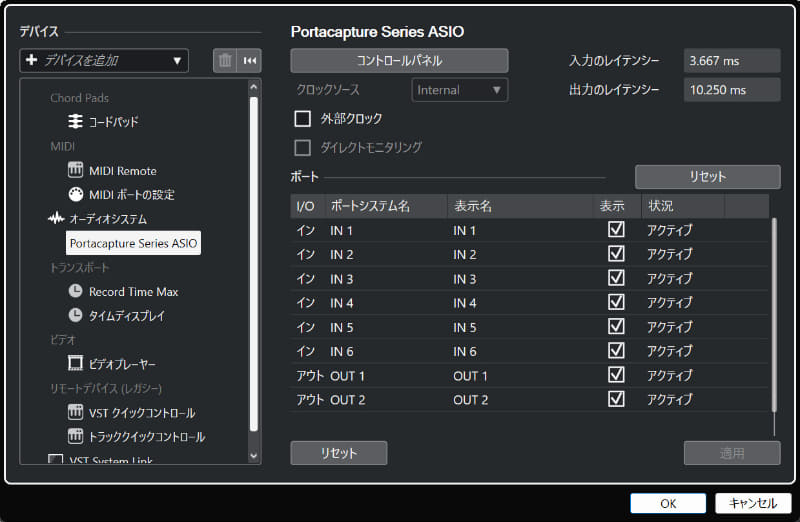The width and height of the screenshot is (800, 522).
Task: Uncheck the 表示 box for IN 3
Action: pos(616,278)
